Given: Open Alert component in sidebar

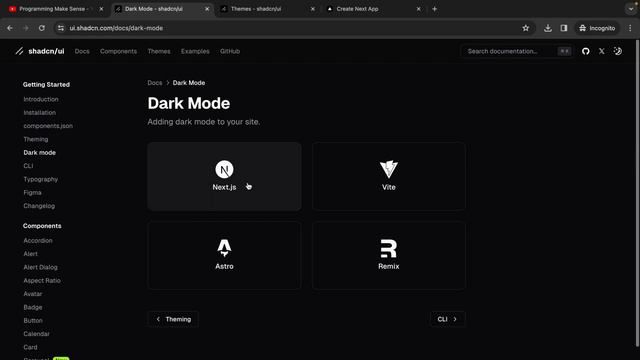Looking at the screenshot, I should pos(30,253).
